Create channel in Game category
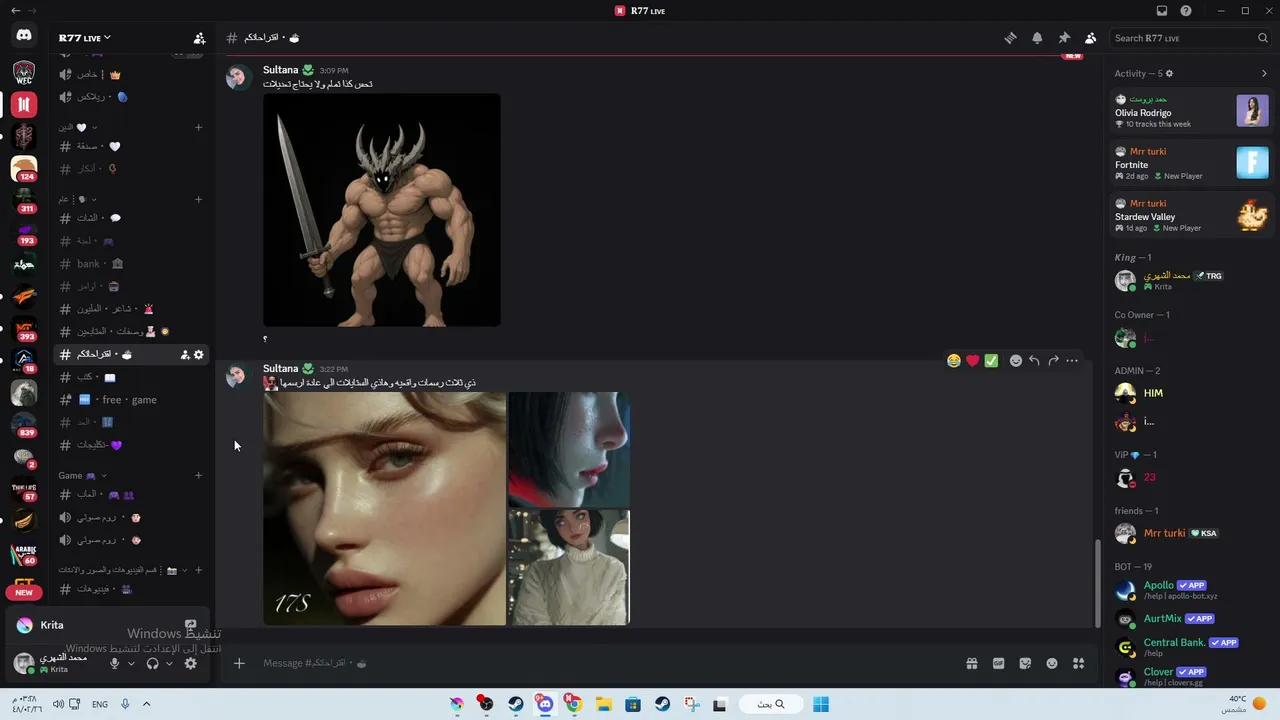This screenshot has height=720, width=1280. pos(198,475)
